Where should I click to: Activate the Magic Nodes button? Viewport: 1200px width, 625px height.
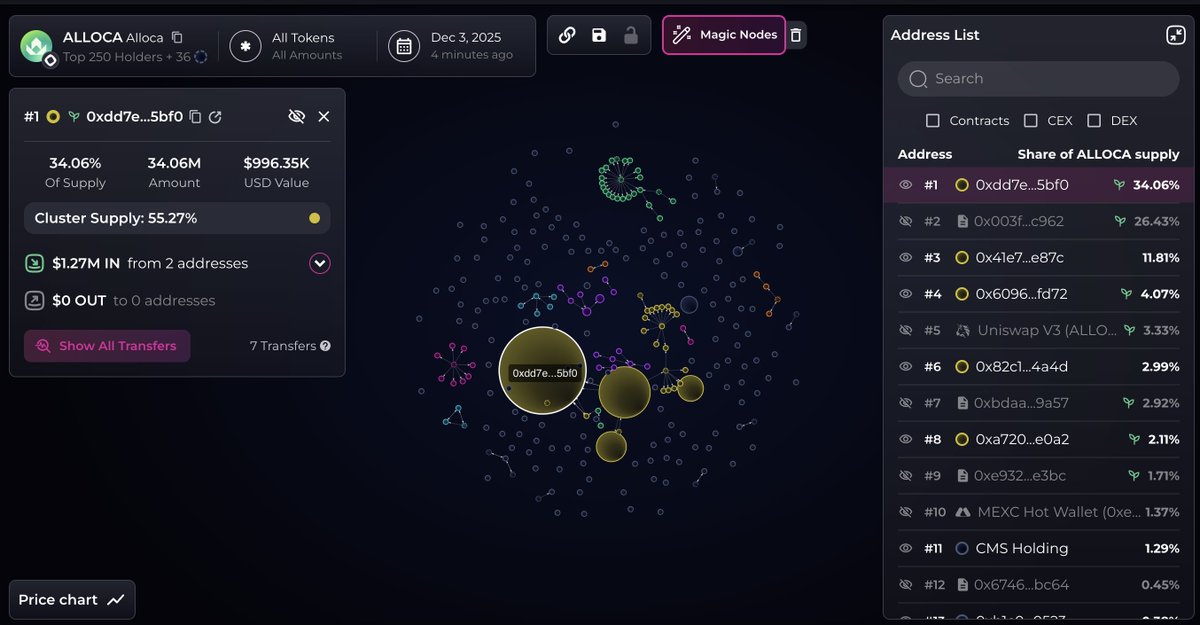tap(724, 35)
